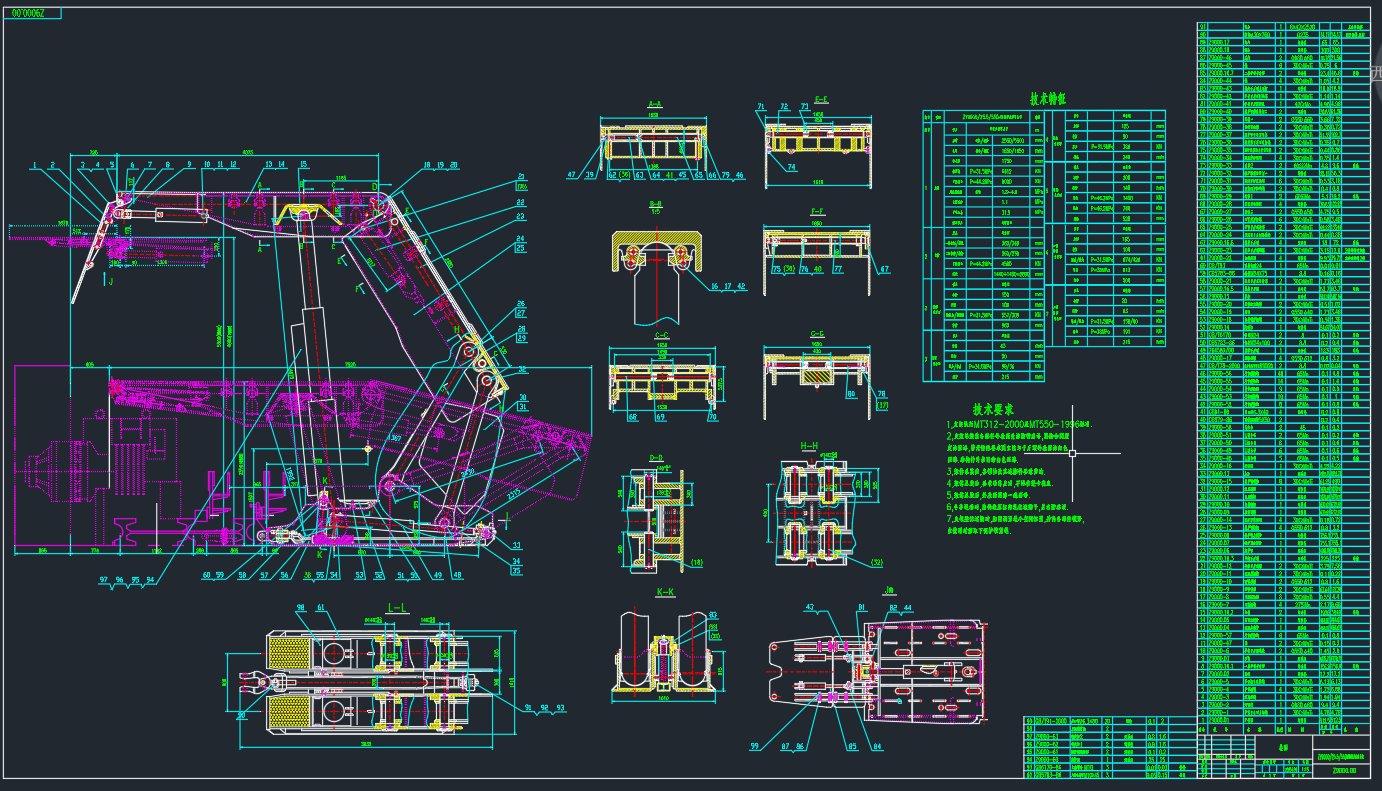Select the 技术要求 notes heading
1382x791 pixels.
click(994, 410)
